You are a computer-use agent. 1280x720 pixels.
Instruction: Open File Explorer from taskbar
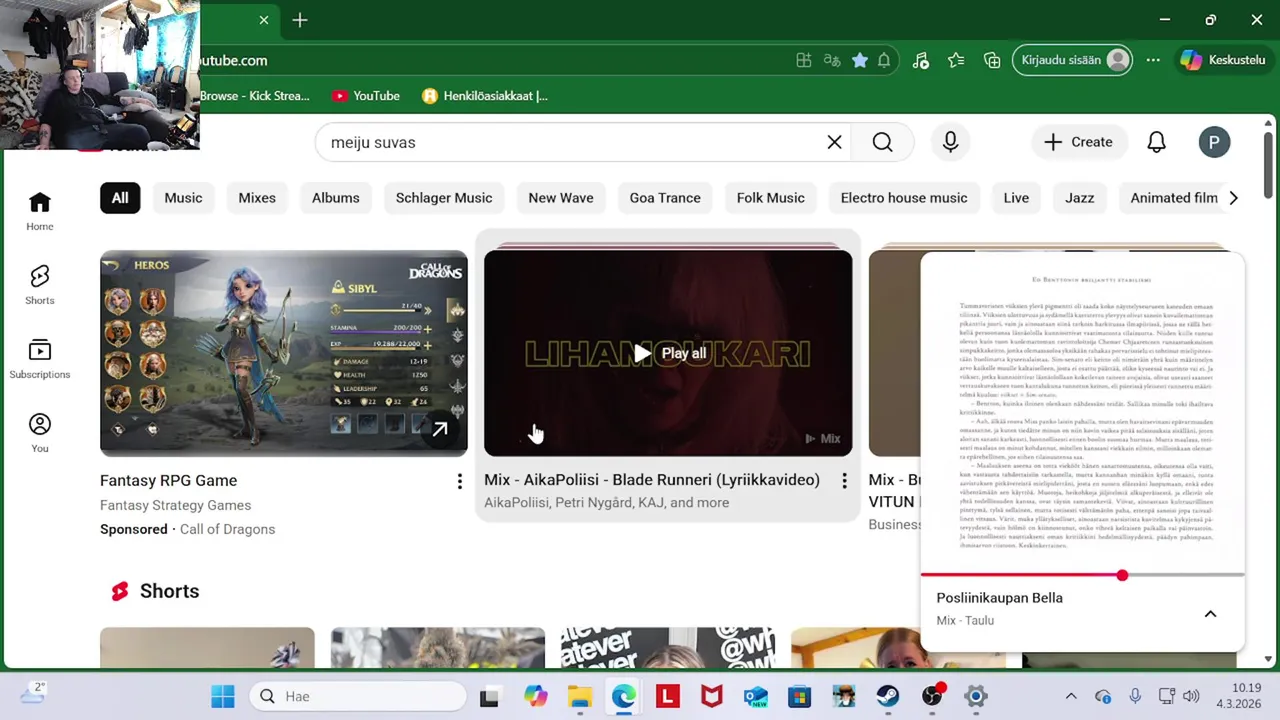pyautogui.click(x=579, y=696)
